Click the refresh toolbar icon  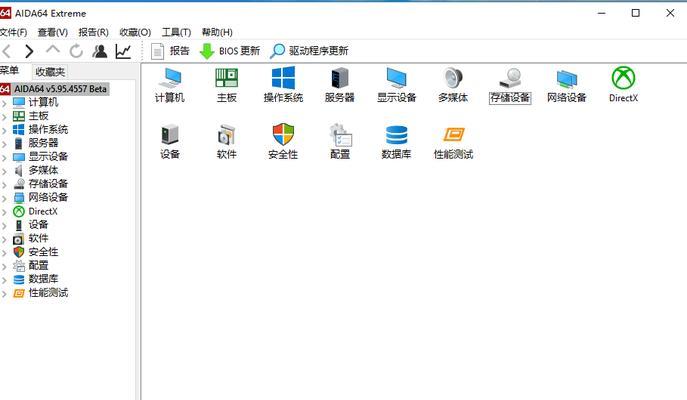76,51
